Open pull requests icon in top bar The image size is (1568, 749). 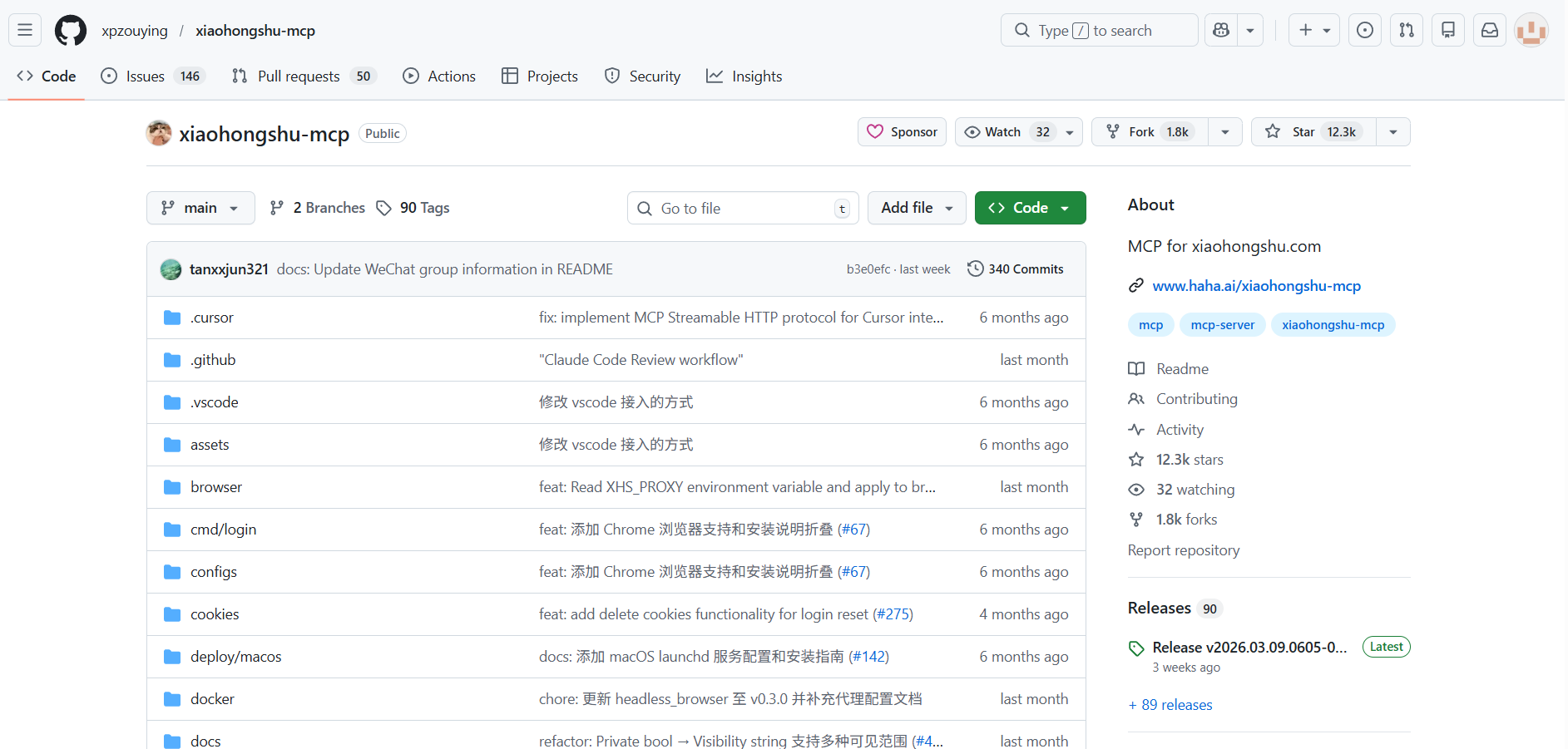click(1406, 31)
